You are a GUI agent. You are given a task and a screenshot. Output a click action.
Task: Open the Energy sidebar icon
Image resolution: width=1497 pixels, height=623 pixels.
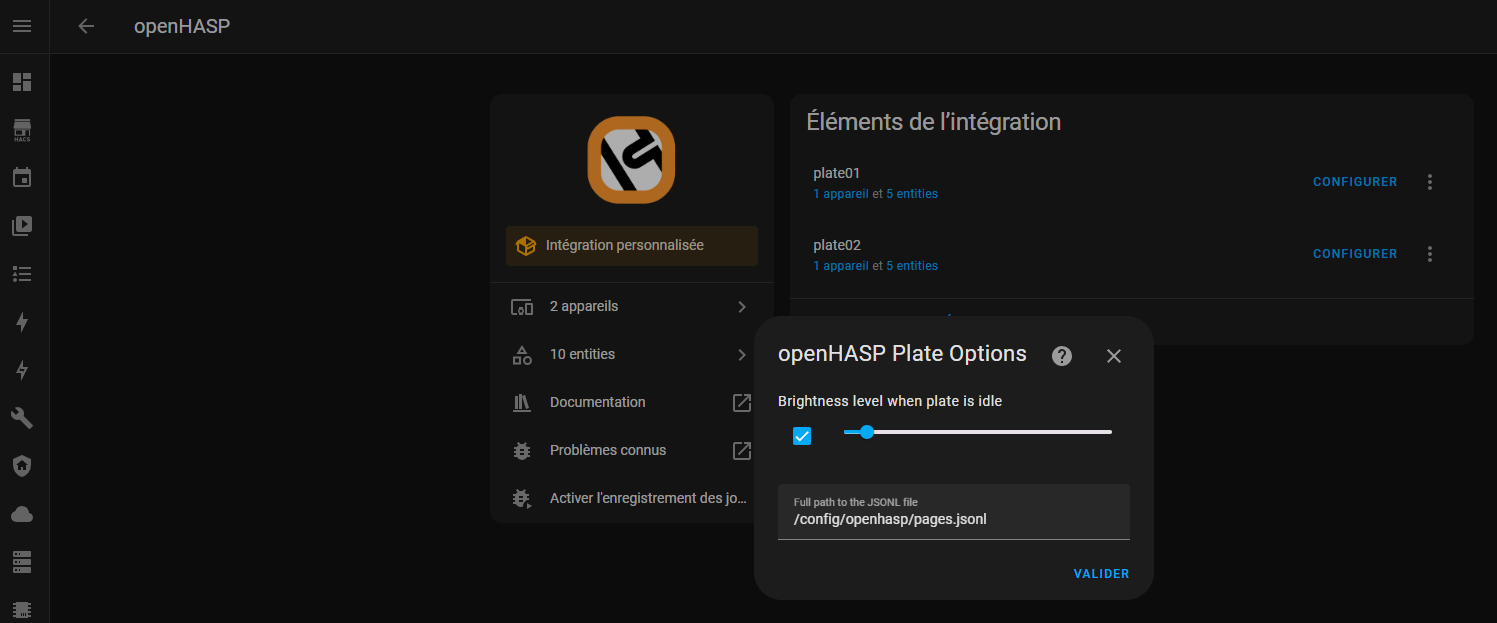point(22,322)
